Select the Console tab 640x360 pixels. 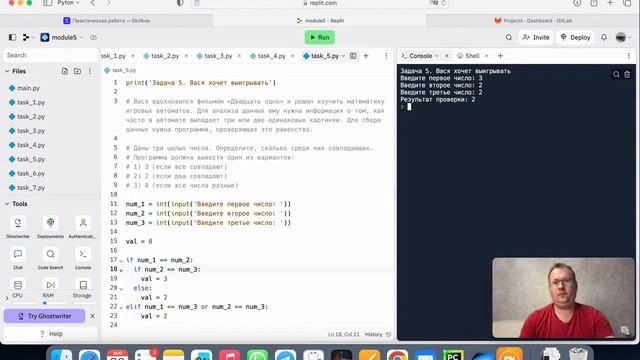(420, 56)
